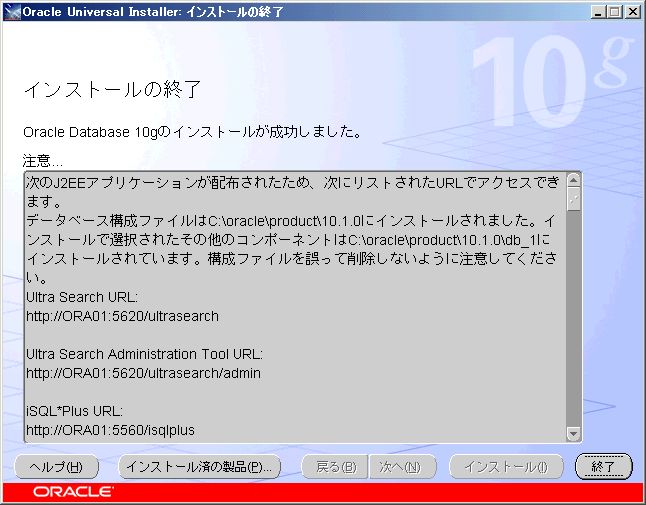Screen dimensions: 646x505
Task: Minimize the Oracle Universal Installer window
Action: pyautogui.click(x=599, y=12)
